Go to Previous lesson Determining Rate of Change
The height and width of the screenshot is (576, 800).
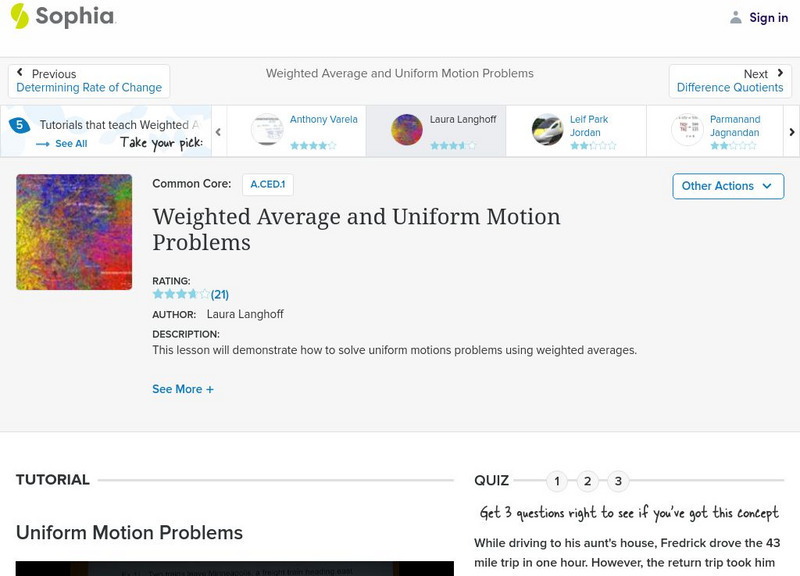click(x=89, y=81)
